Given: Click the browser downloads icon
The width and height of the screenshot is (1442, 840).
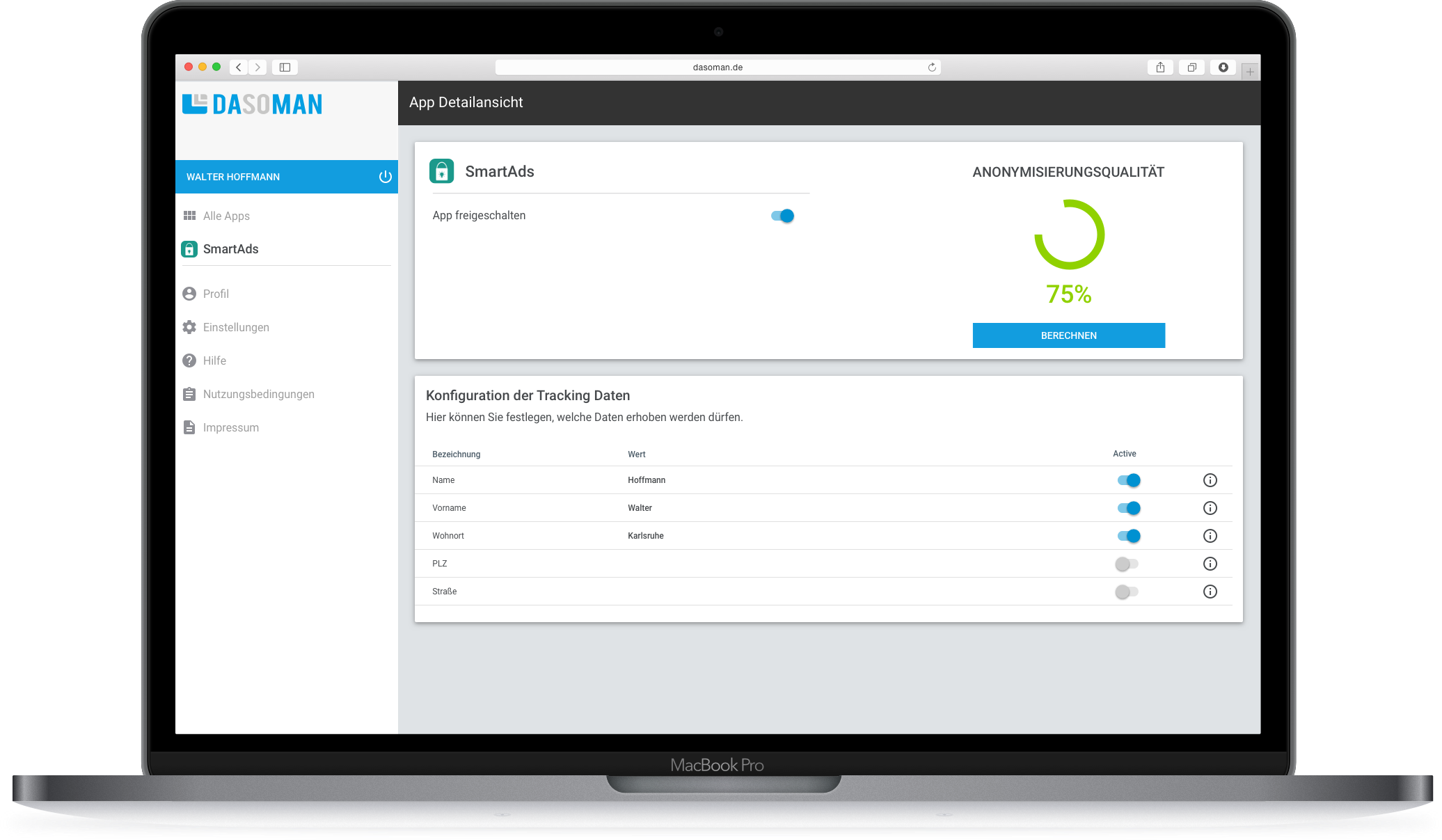Looking at the screenshot, I should [1223, 68].
